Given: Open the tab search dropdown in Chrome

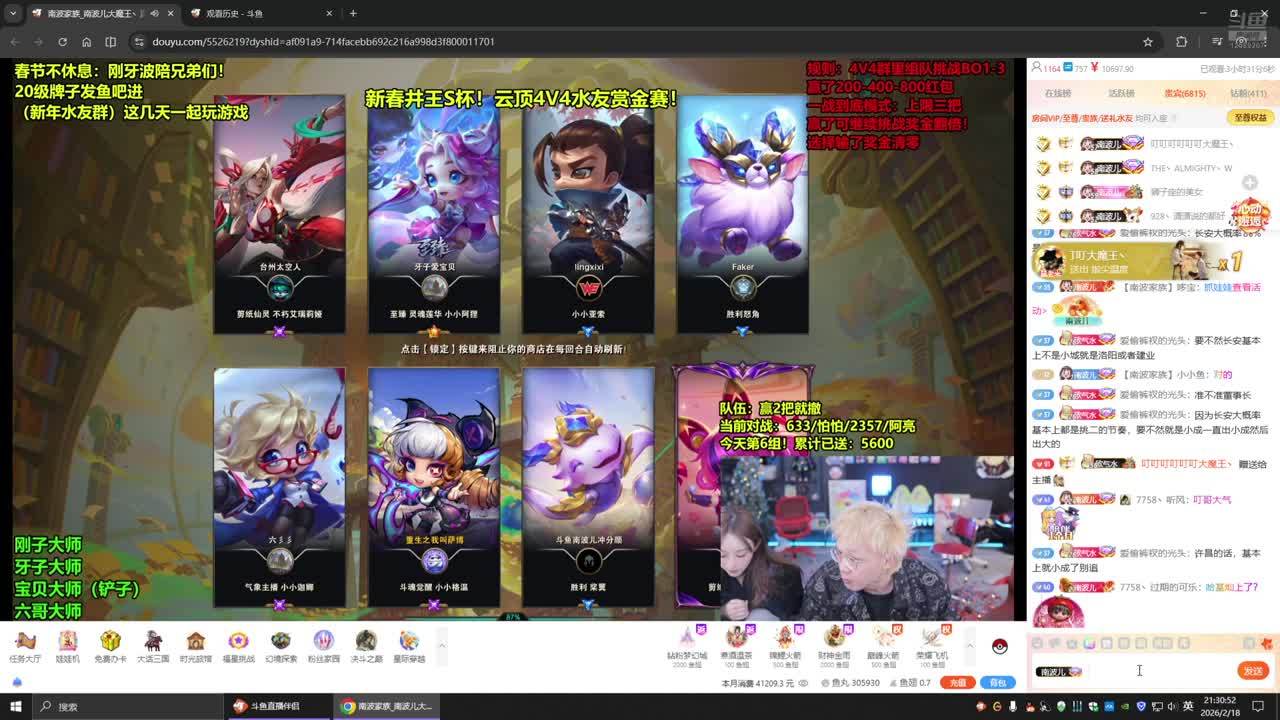Looking at the screenshot, I should pyautogui.click(x=14, y=13).
